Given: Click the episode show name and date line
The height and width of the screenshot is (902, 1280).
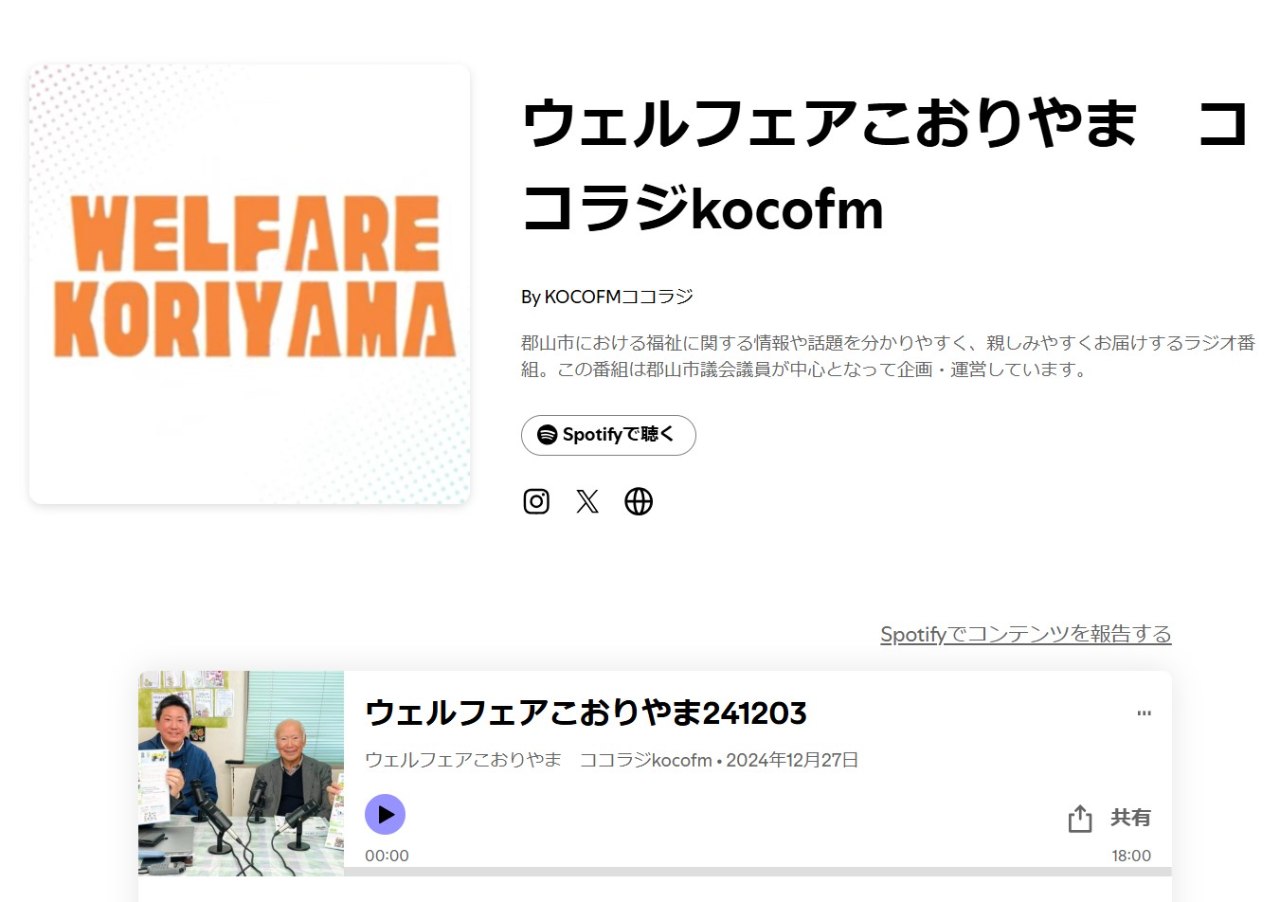Looking at the screenshot, I should point(612,760).
